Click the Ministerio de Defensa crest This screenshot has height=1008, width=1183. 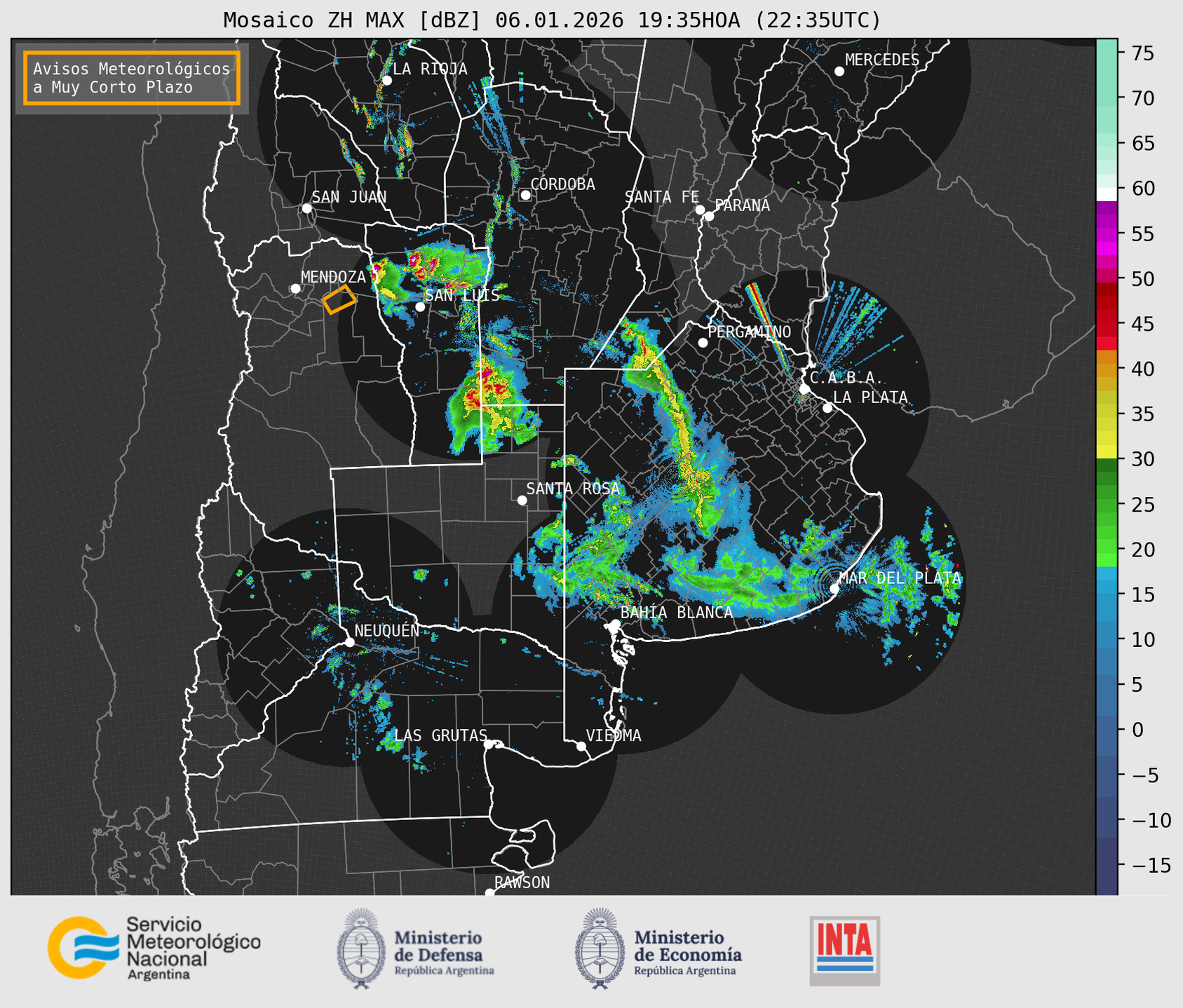[x=361, y=949]
